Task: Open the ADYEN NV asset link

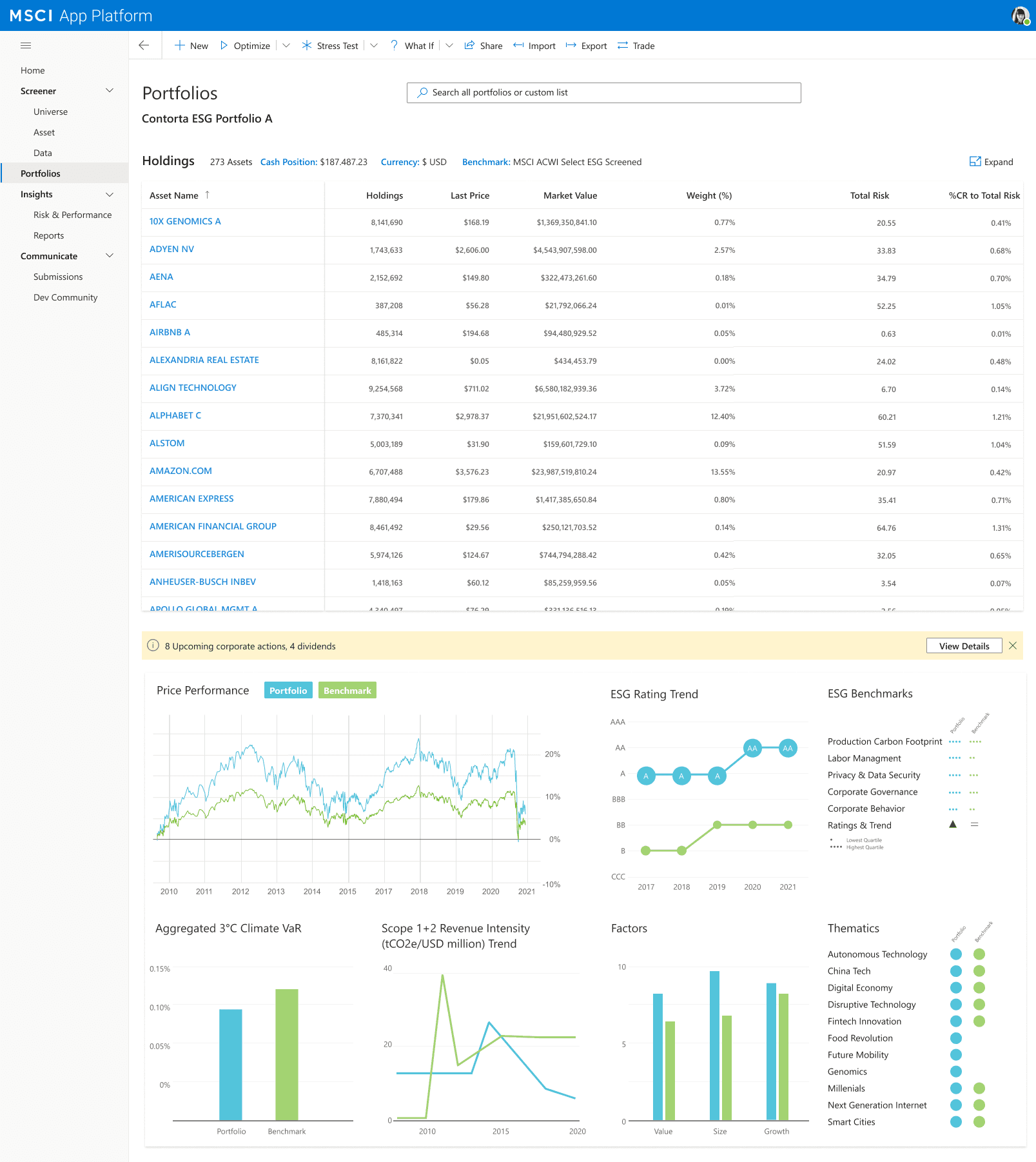Action: pyautogui.click(x=171, y=249)
